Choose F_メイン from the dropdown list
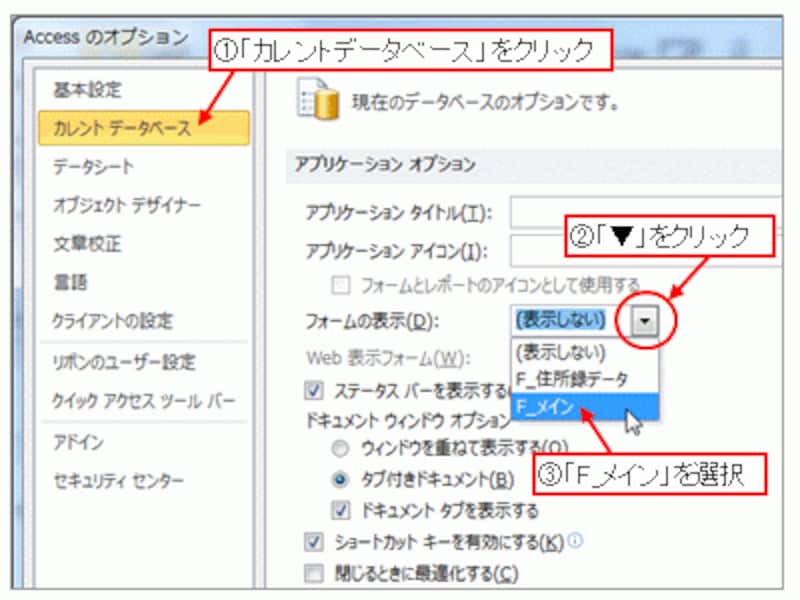 click(x=585, y=407)
